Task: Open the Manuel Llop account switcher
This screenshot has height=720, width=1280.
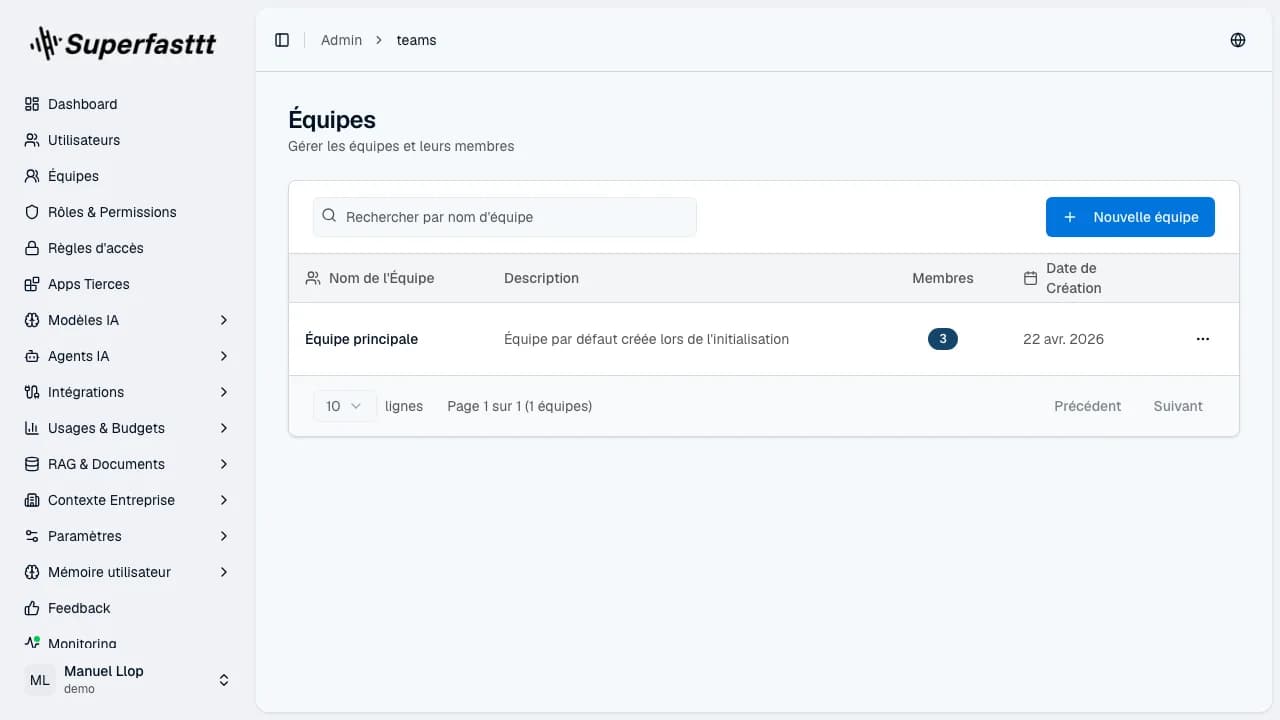Action: coord(128,680)
